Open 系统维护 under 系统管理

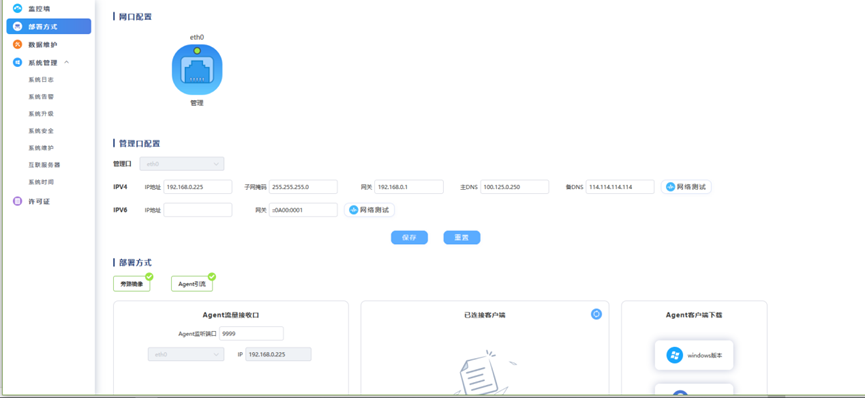pyautogui.click(x=41, y=148)
